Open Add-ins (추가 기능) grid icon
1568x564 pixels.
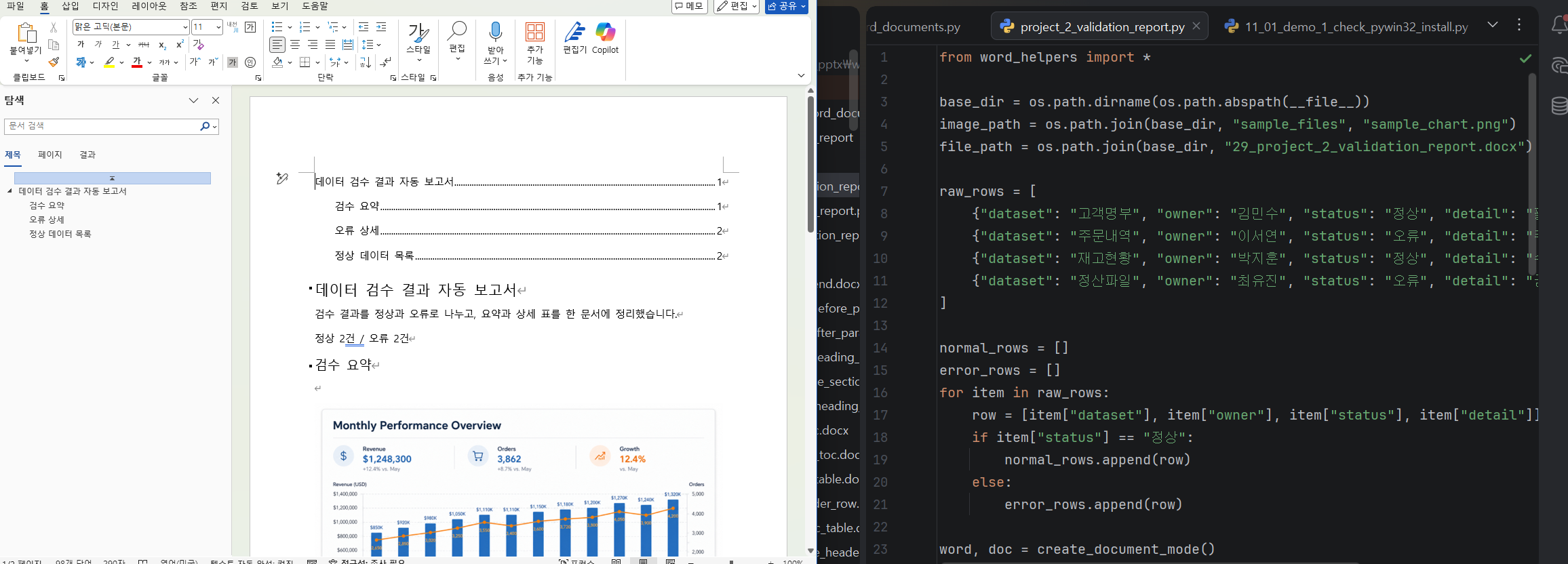(x=535, y=32)
